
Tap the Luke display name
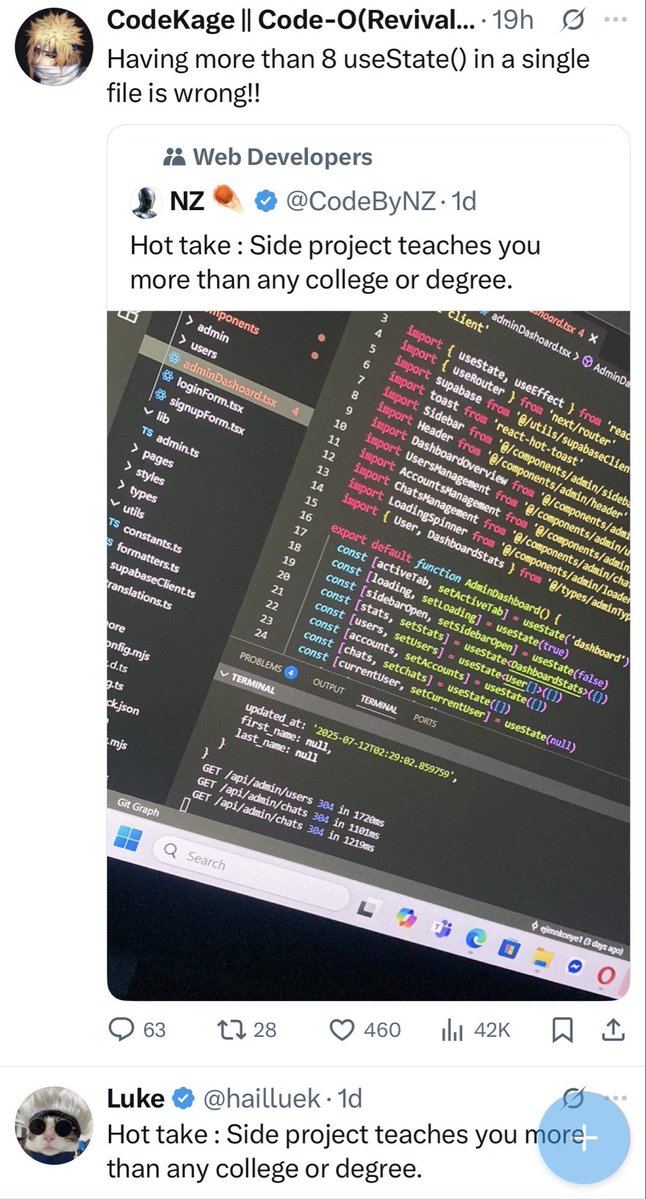pos(135,1099)
